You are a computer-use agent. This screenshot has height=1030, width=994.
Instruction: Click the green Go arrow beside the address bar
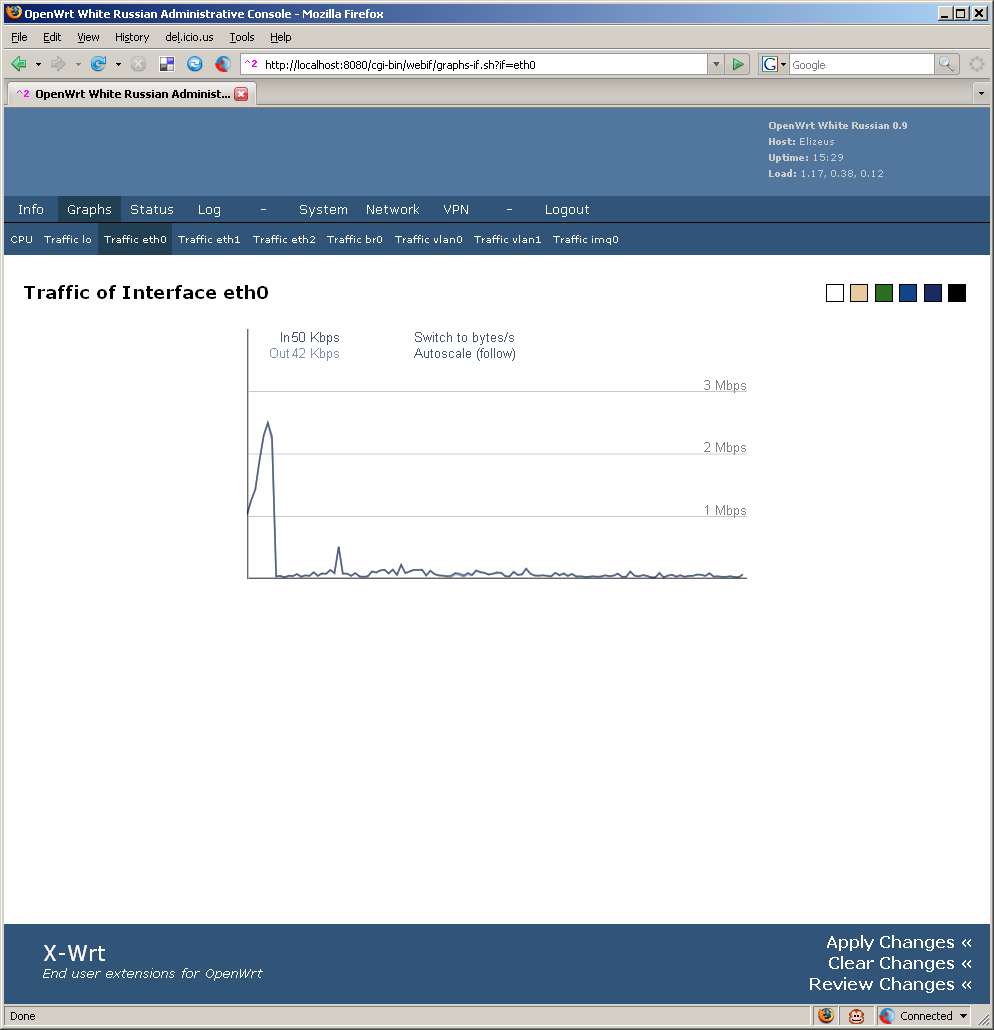(738, 64)
